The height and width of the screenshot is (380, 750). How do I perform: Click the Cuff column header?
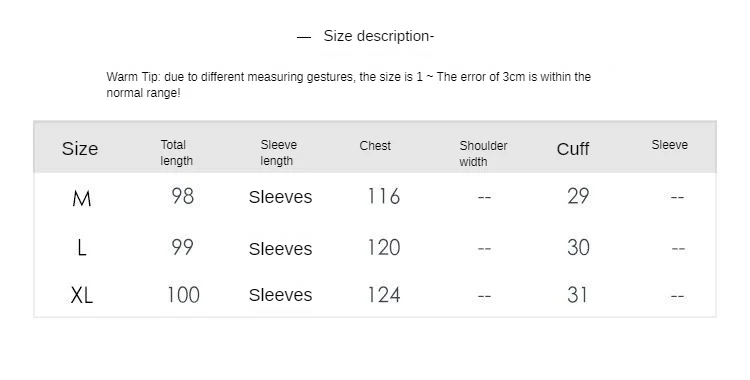pos(573,149)
